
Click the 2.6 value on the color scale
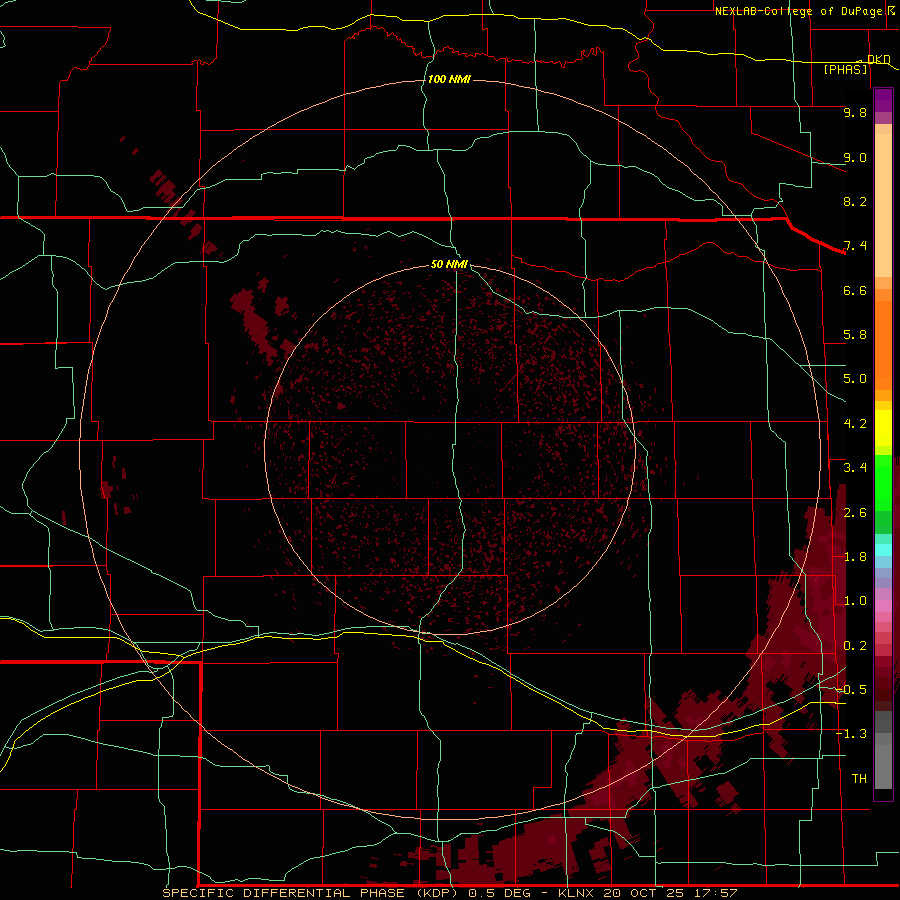click(x=855, y=513)
